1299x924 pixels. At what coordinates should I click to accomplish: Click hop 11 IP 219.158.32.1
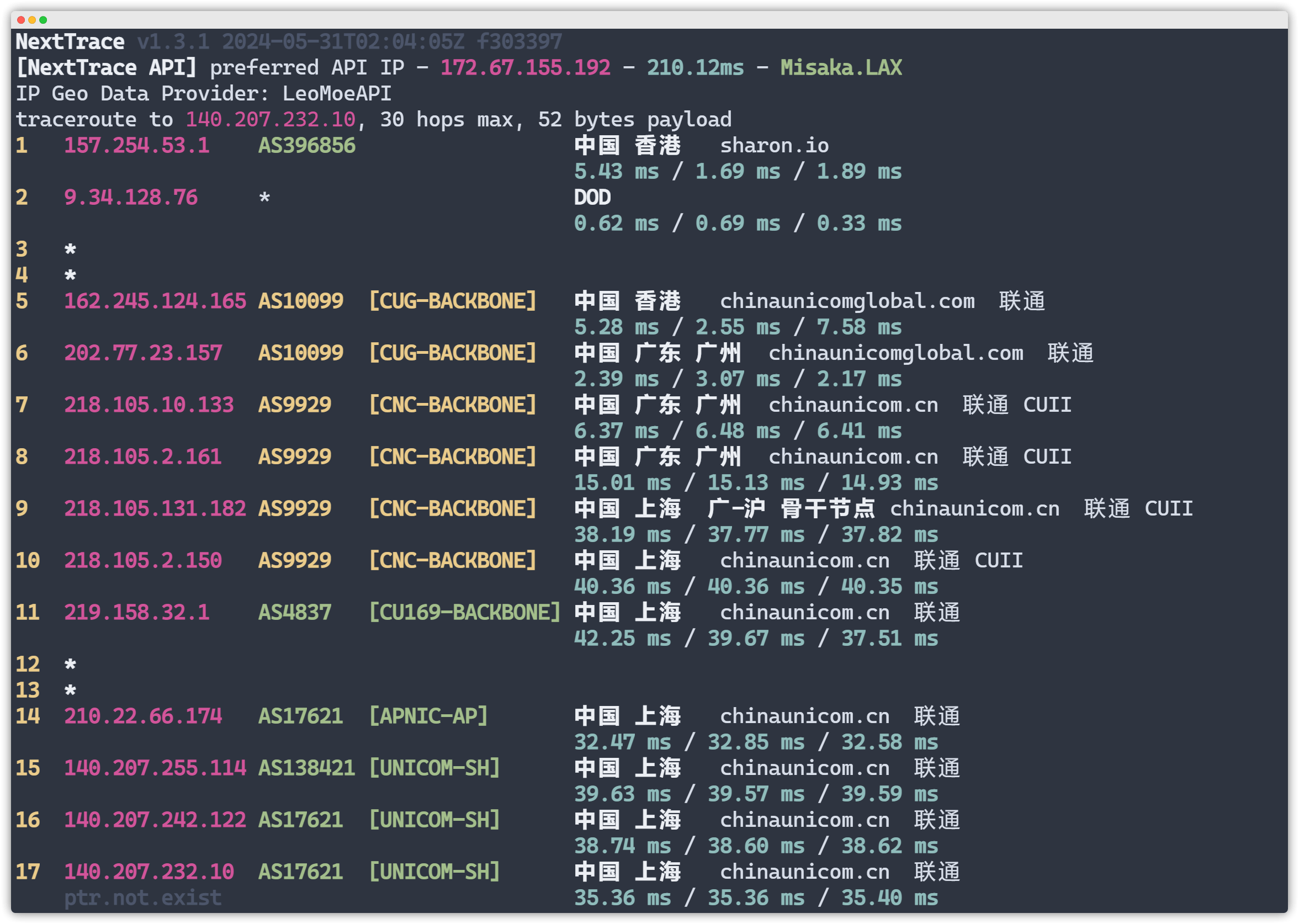[x=137, y=612]
